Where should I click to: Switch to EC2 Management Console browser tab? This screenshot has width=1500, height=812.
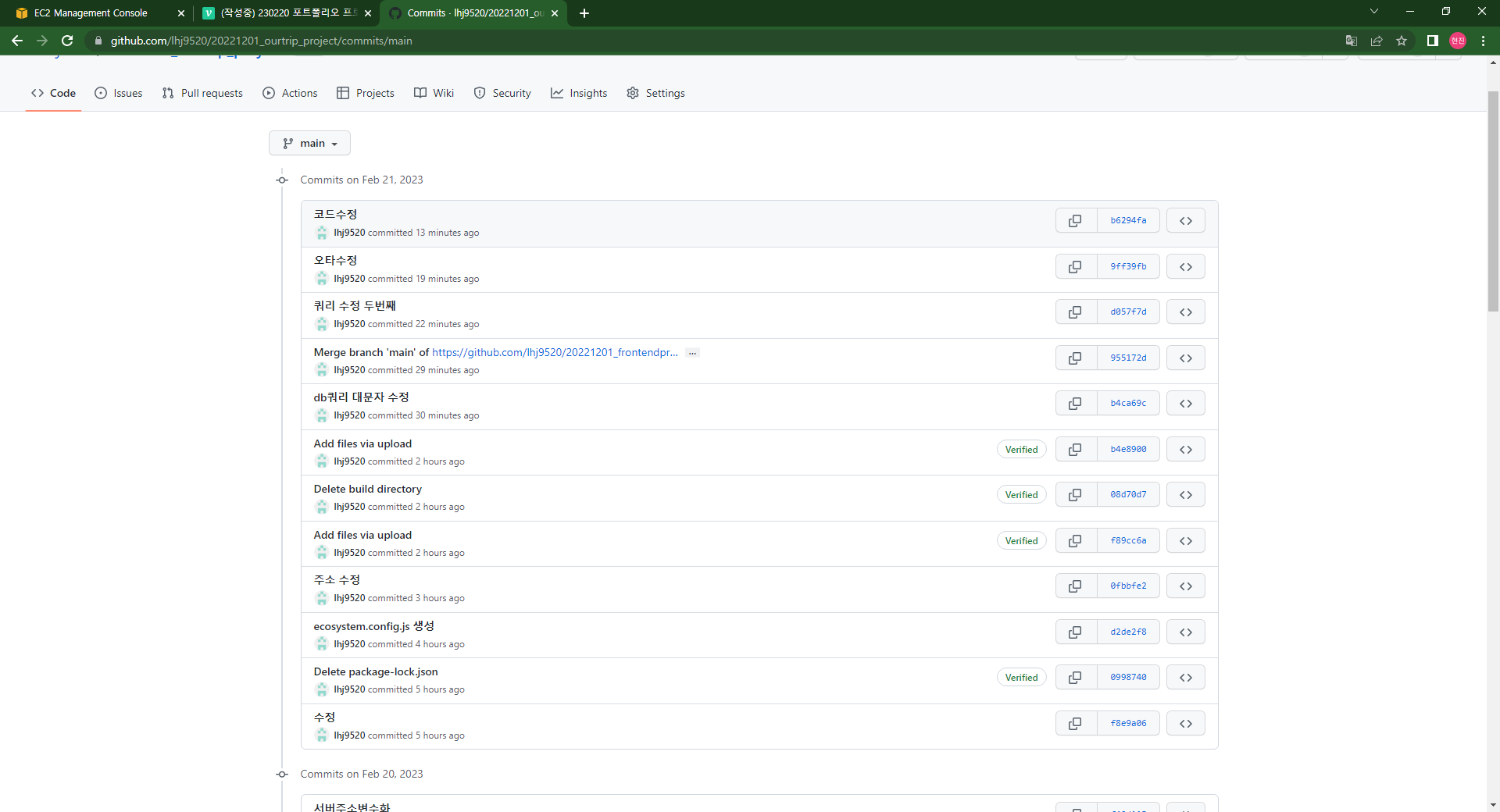click(x=91, y=12)
